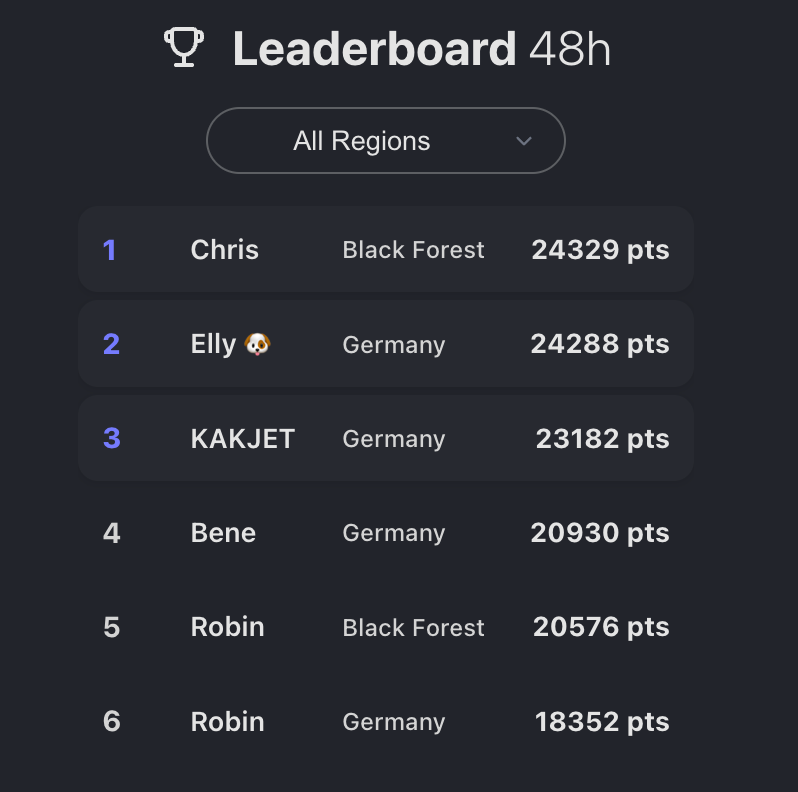
Task: Click the 23182 pts score
Action: [x=602, y=439]
